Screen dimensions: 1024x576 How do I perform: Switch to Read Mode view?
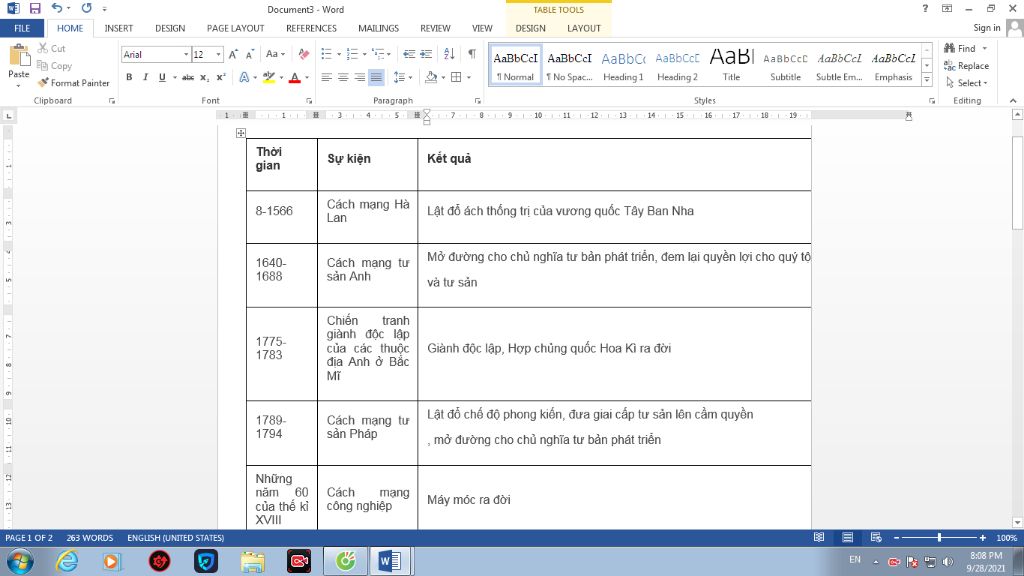click(x=819, y=537)
